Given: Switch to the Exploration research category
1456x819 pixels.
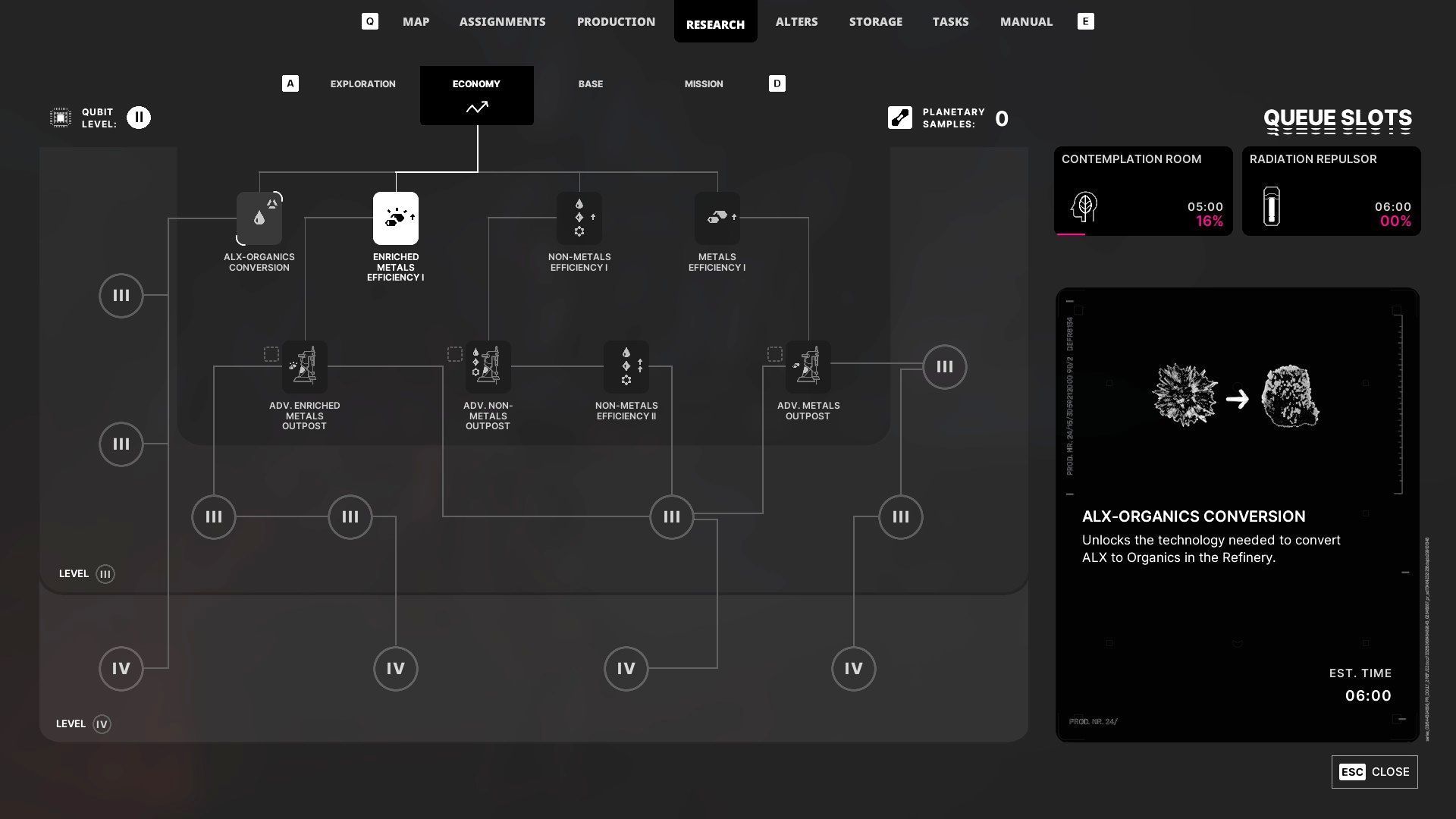Looking at the screenshot, I should (x=362, y=84).
